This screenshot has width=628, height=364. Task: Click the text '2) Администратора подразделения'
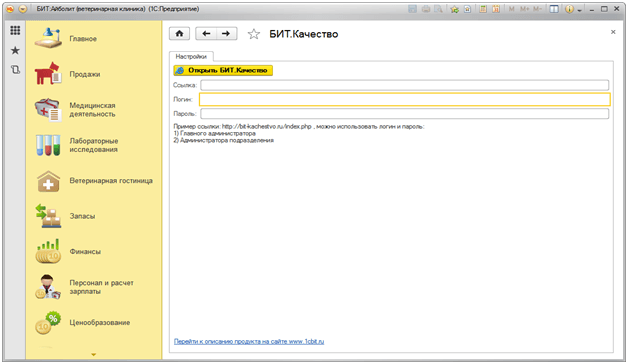coord(223,140)
